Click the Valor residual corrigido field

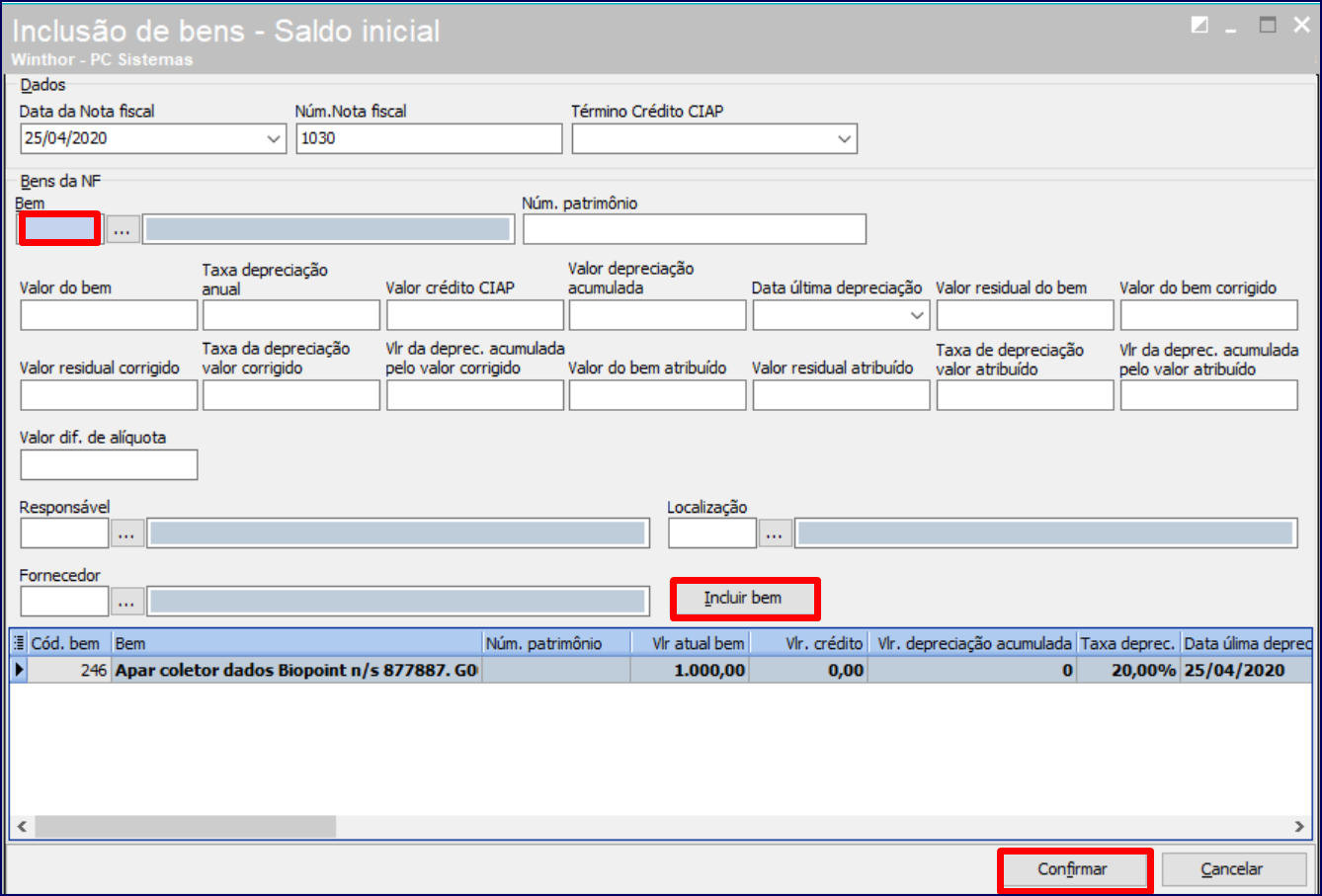tap(109, 395)
